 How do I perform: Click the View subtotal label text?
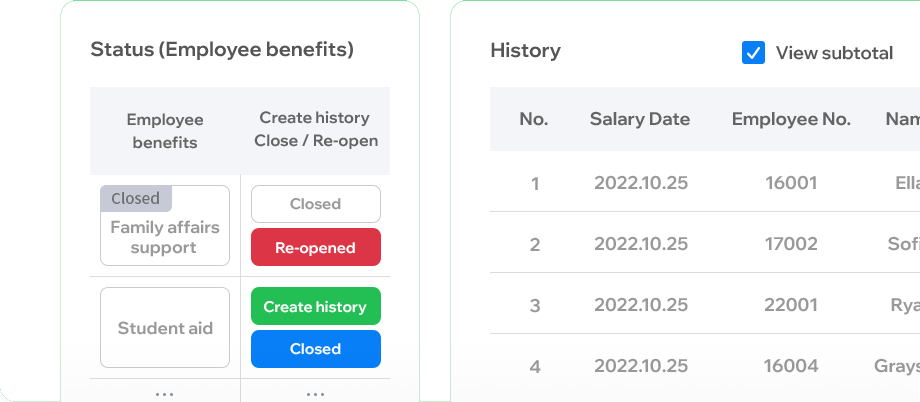click(x=834, y=53)
